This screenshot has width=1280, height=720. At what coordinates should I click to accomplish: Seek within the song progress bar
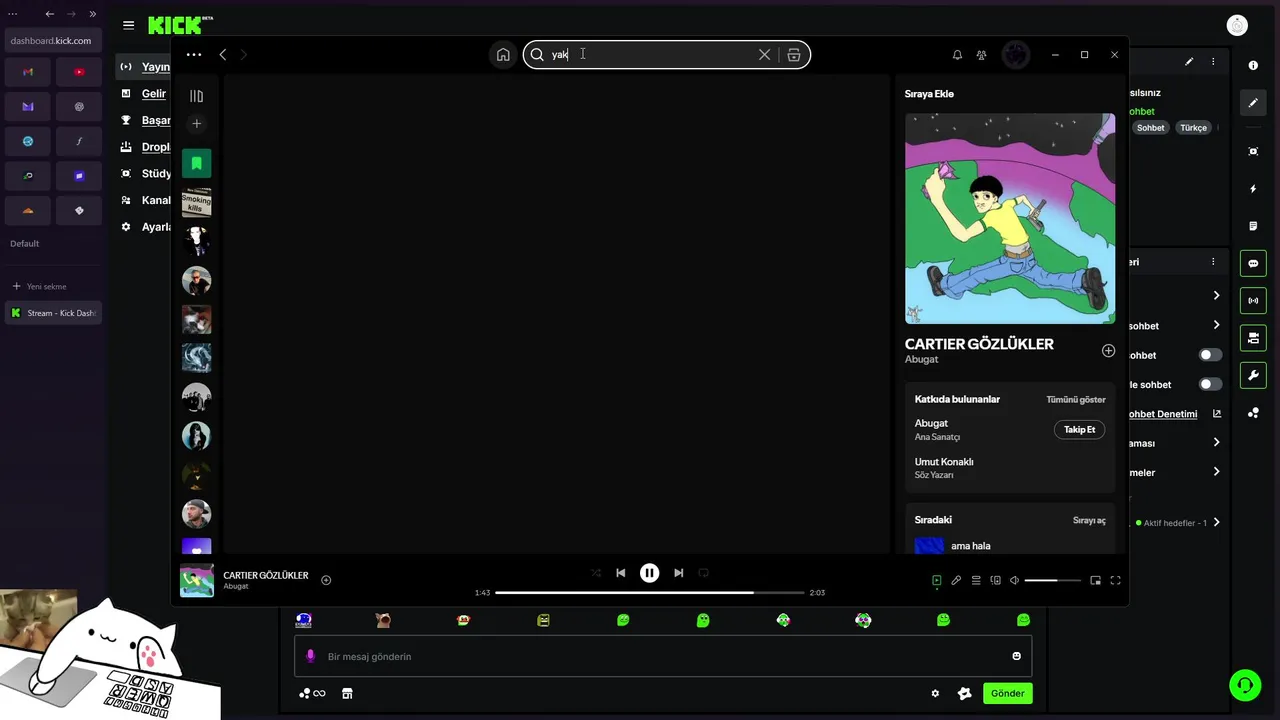(x=649, y=593)
